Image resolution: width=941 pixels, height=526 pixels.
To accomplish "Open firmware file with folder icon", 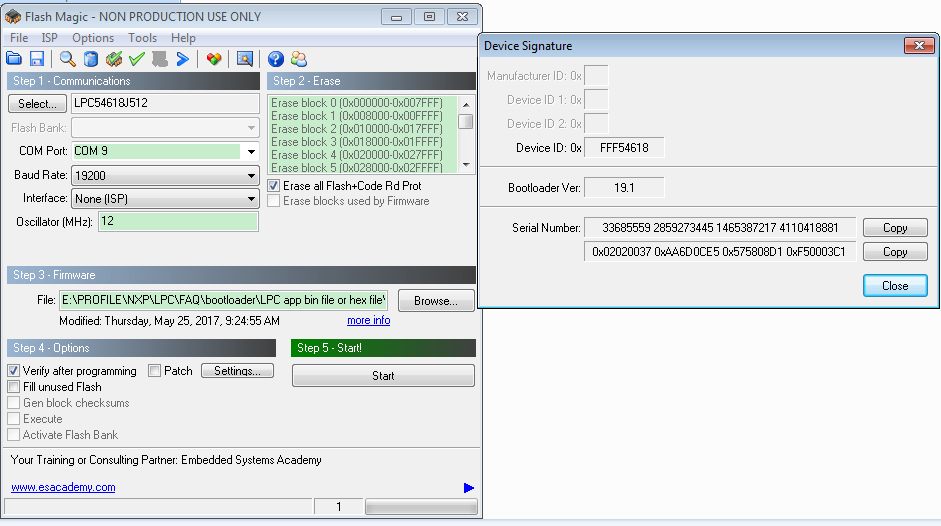I will (x=14, y=59).
